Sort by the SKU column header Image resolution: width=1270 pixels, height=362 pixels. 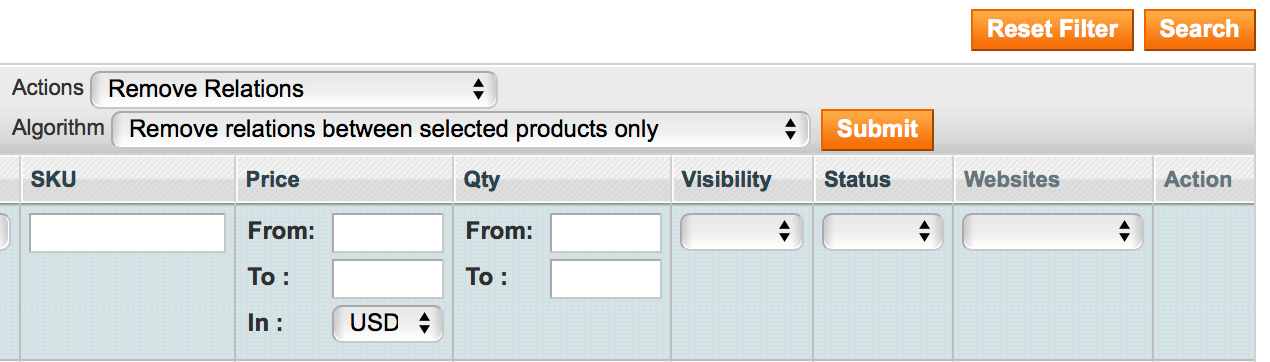tap(54, 180)
